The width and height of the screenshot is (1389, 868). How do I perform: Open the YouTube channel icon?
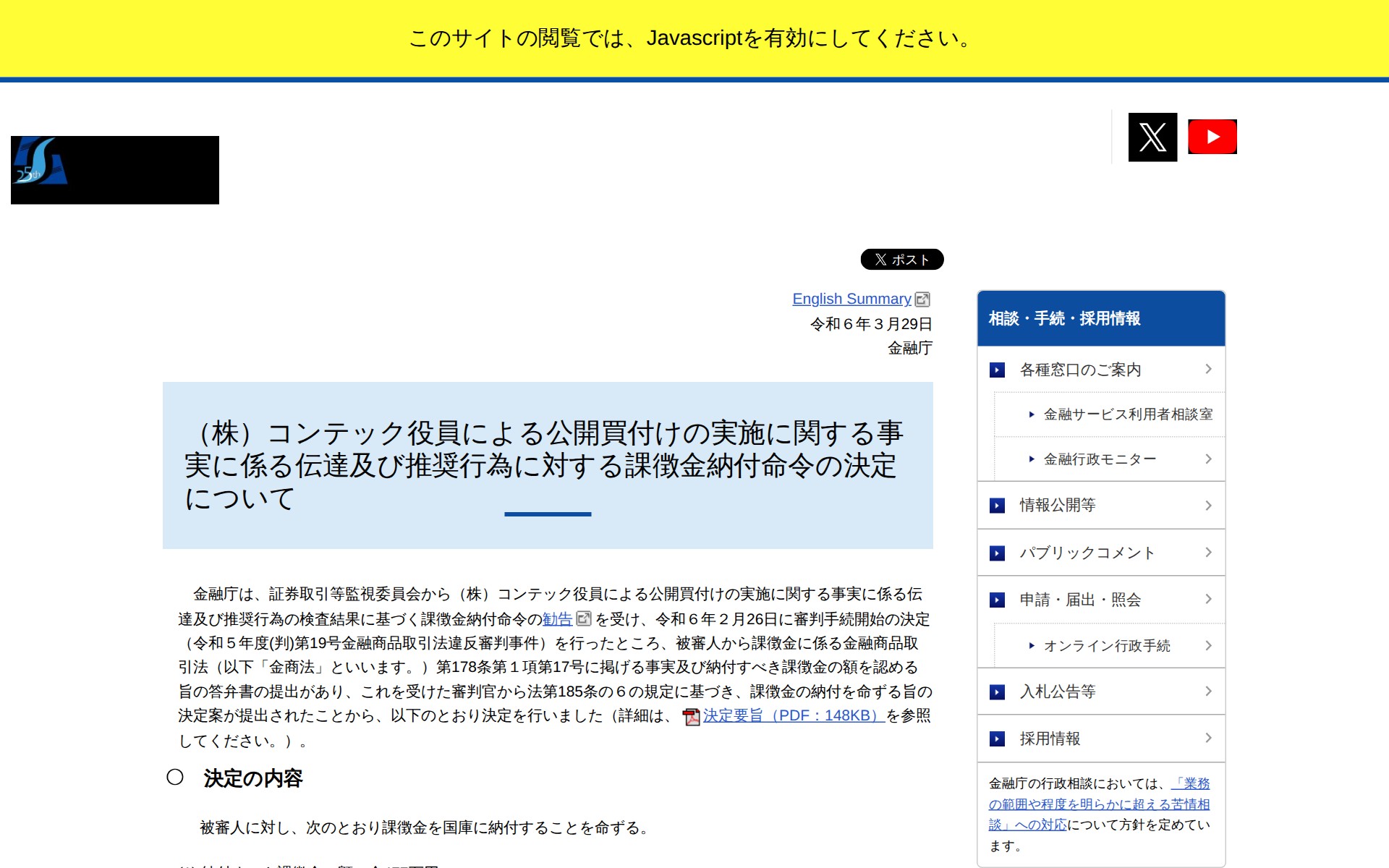(x=1212, y=136)
